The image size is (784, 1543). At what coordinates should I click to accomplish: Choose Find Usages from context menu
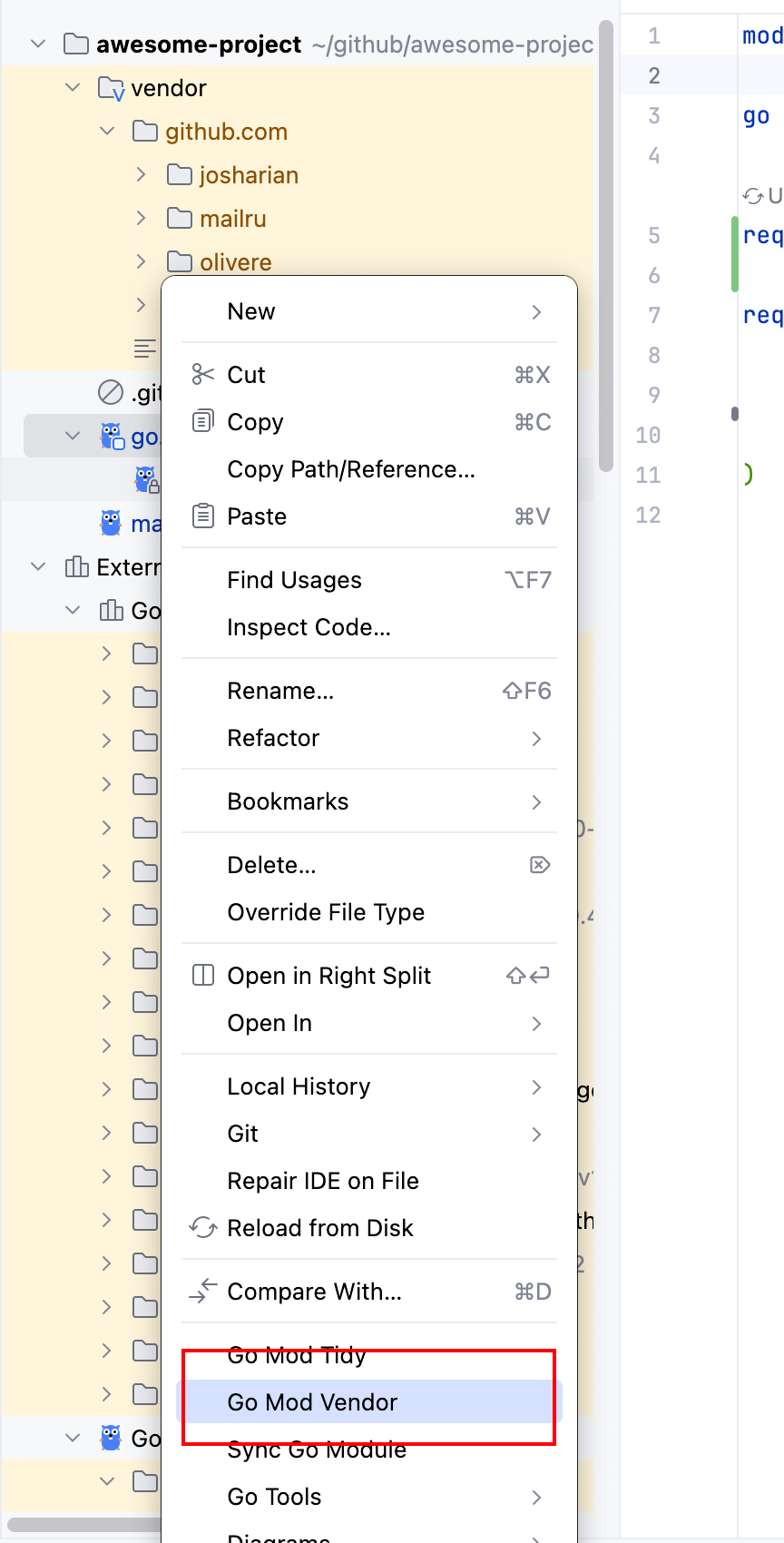(x=294, y=580)
